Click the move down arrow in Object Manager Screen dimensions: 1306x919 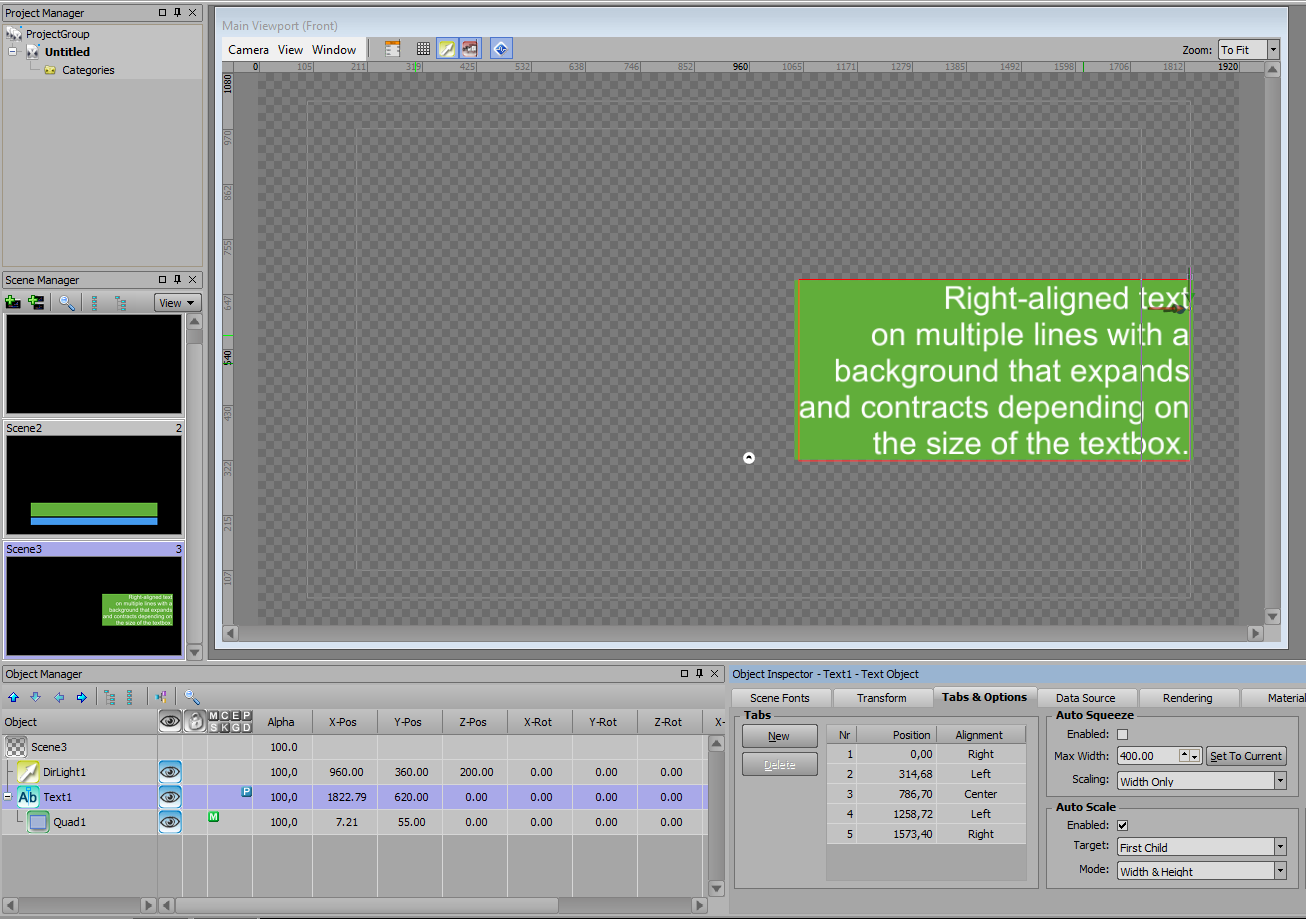click(36, 697)
